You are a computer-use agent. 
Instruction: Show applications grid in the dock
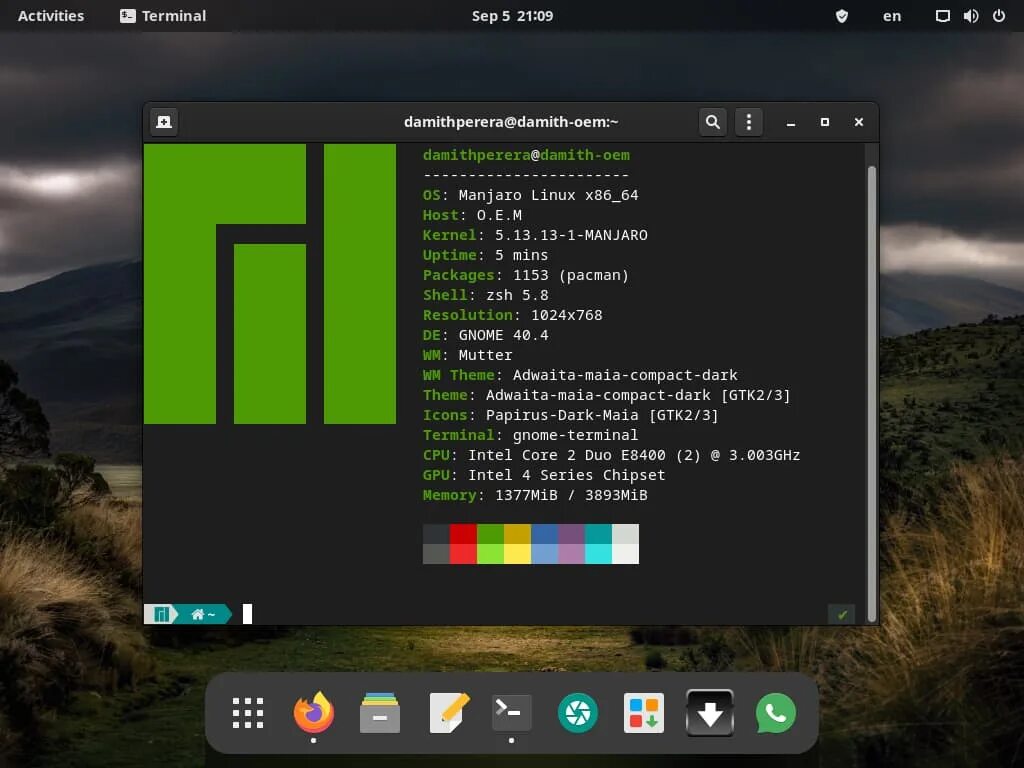click(248, 712)
